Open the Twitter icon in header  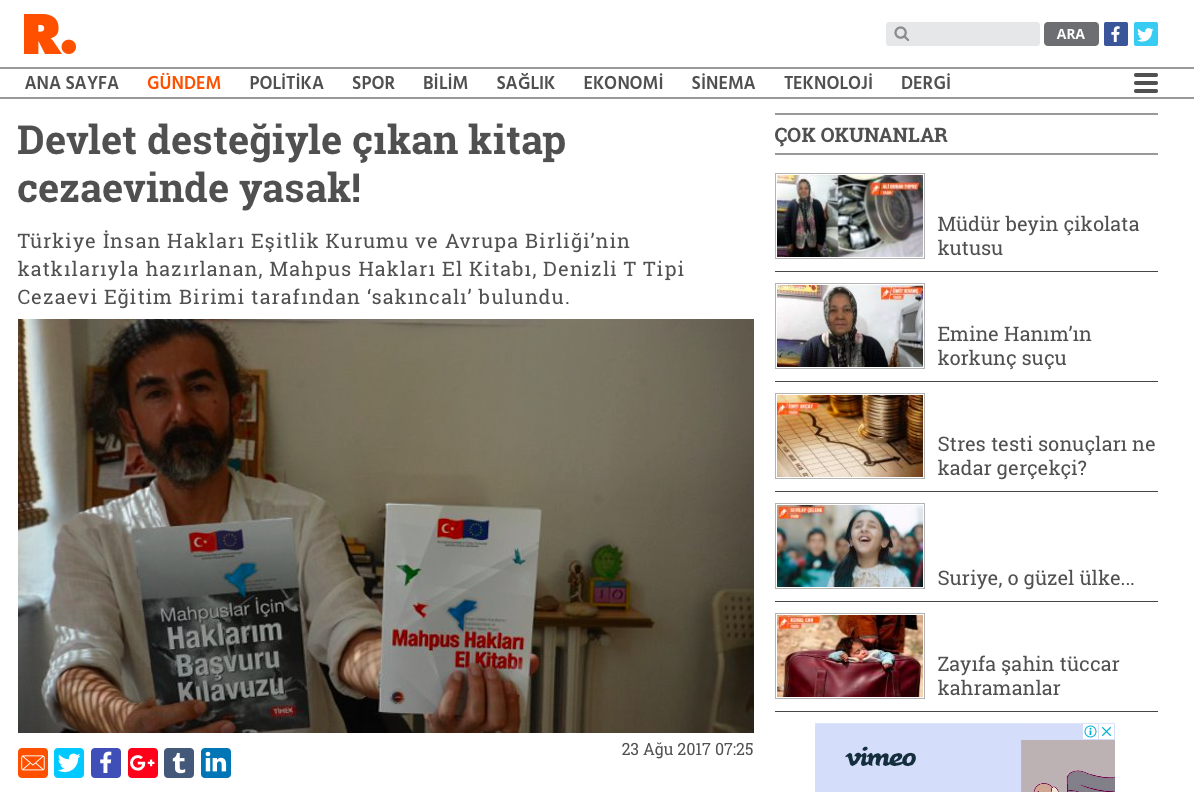coord(1146,34)
